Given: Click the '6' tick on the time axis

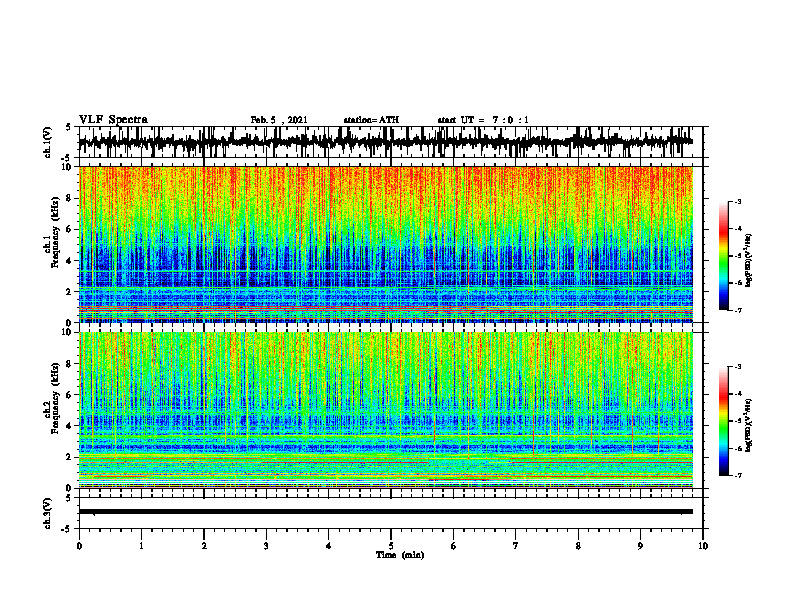Looking at the screenshot, I should 454,546.
